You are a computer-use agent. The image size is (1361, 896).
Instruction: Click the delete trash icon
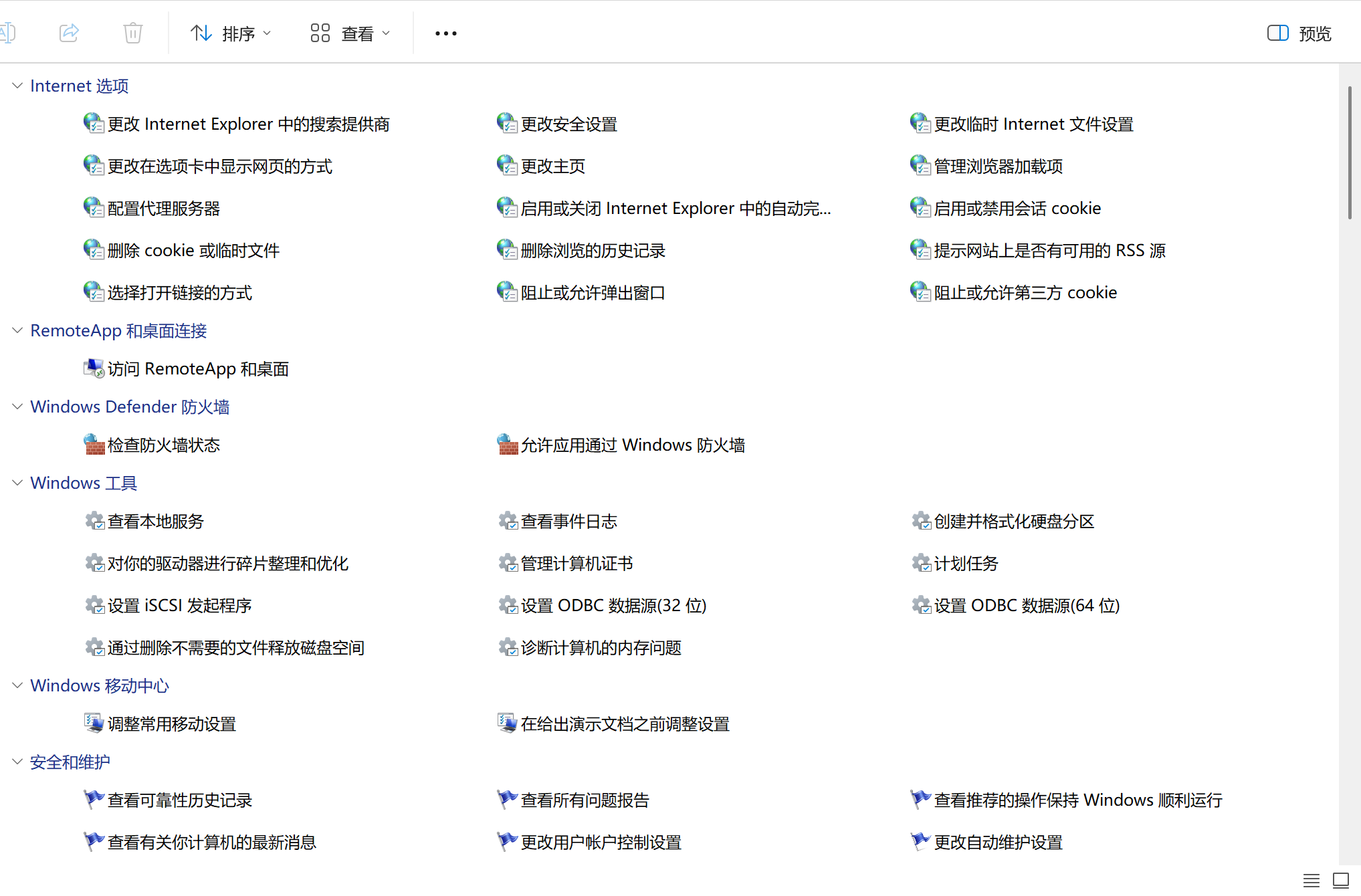coord(133,33)
